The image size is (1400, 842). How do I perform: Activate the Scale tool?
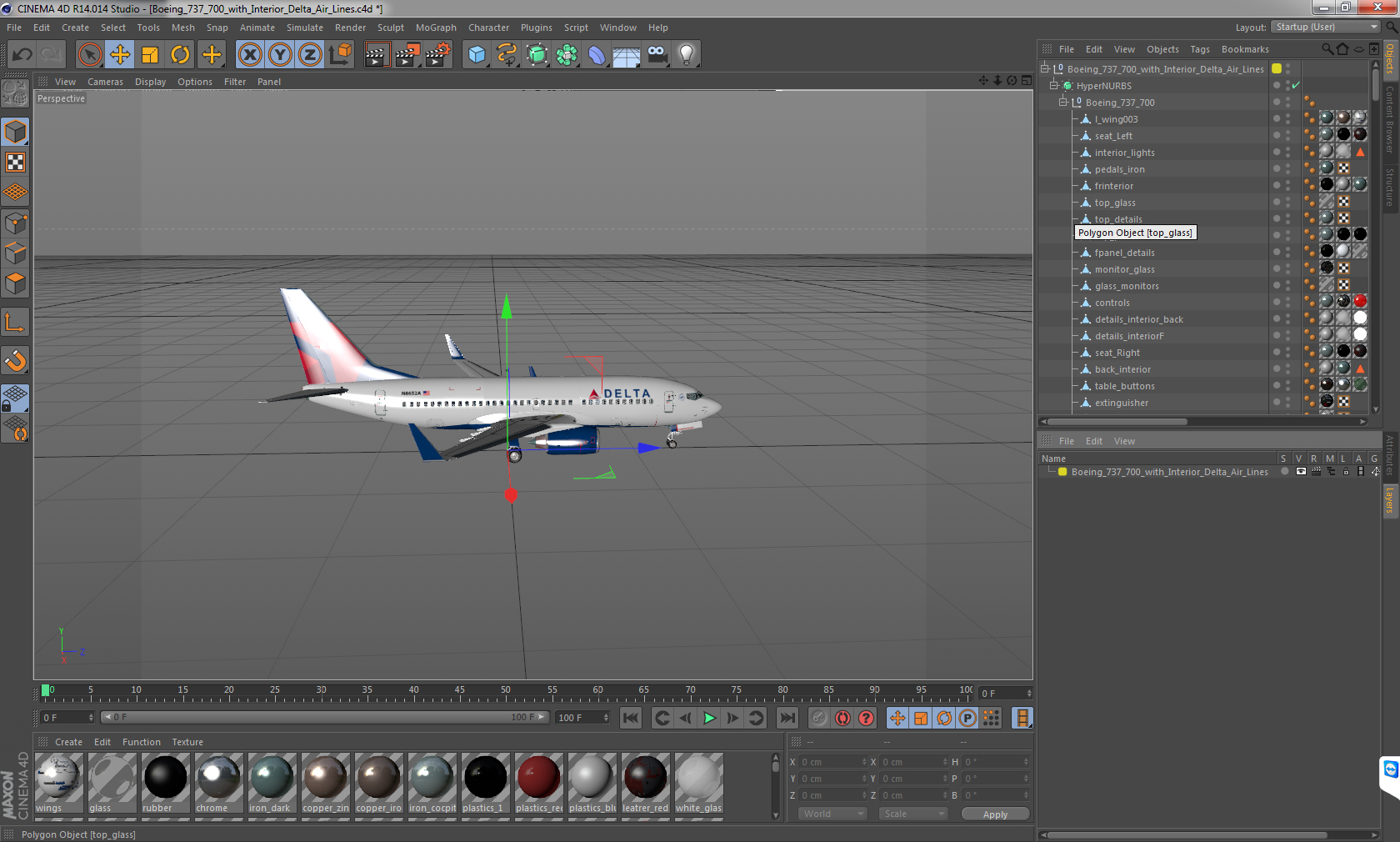click(150, 55)
